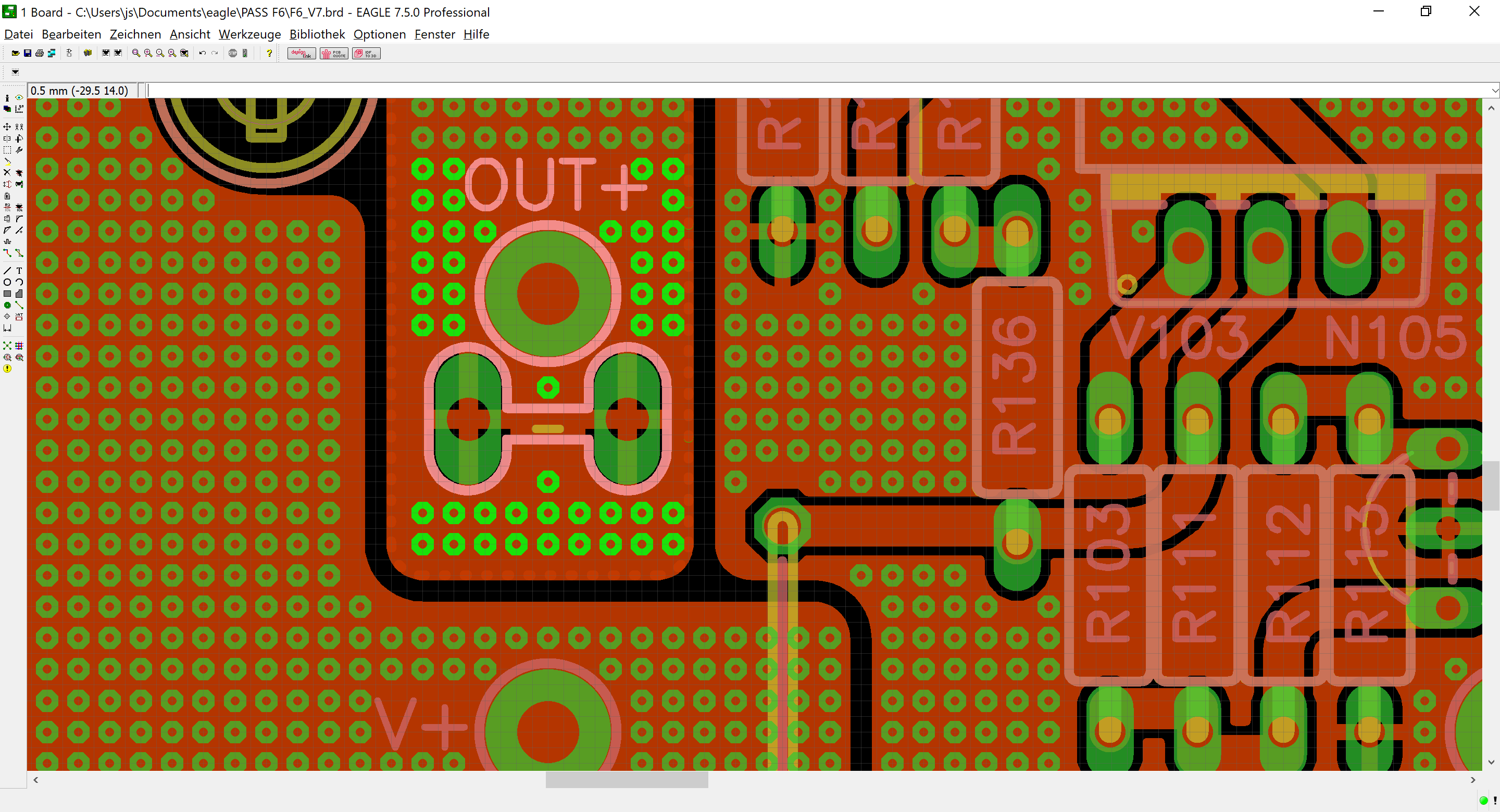Image resolution: width=1500 pixels, height=812 pixels.
Task: Open the CAM processor icon
Action: tap(52, 54)
